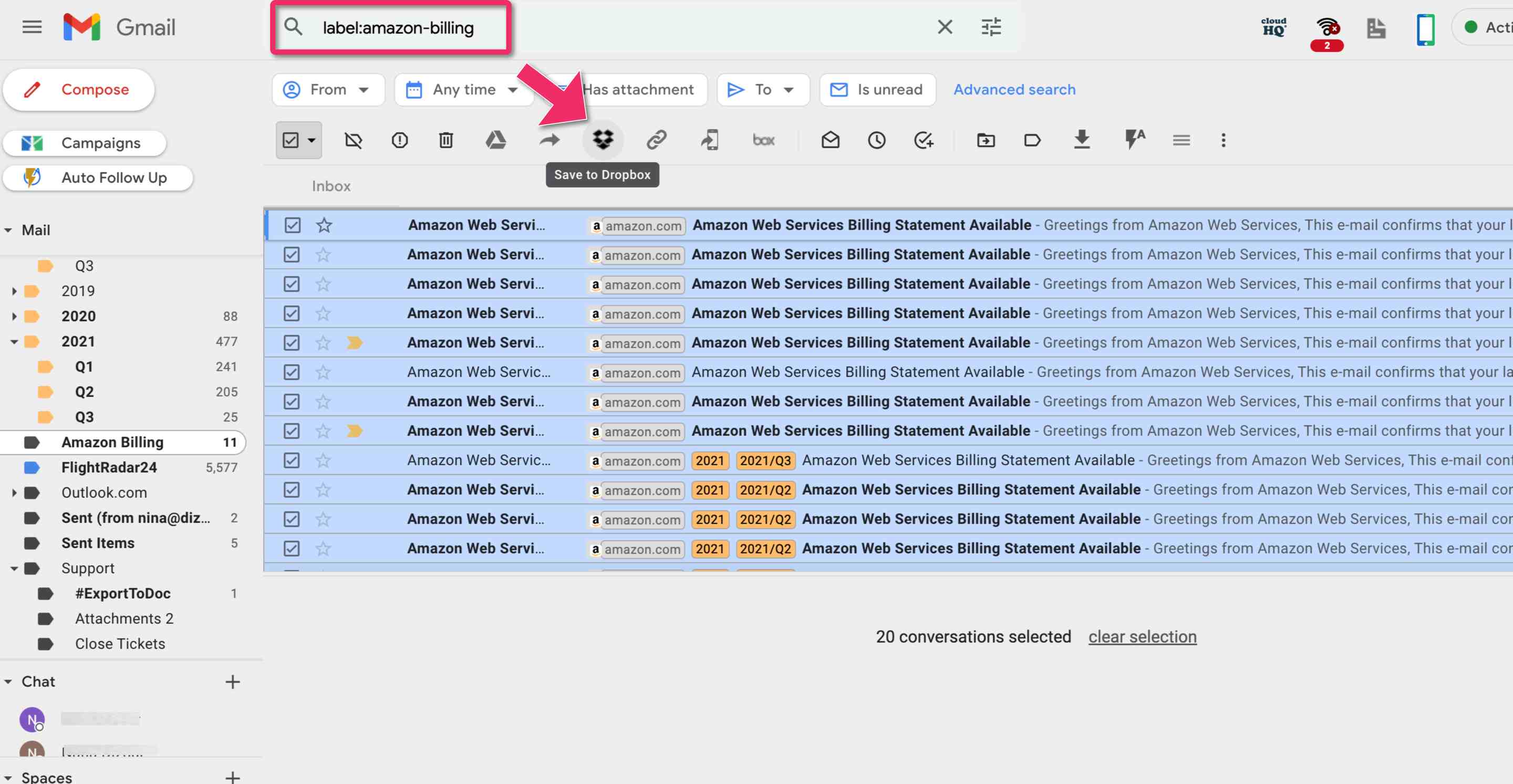Expand the 2019 label folder
This screenshot has height=784, width=1513.
tap(14, 291)
